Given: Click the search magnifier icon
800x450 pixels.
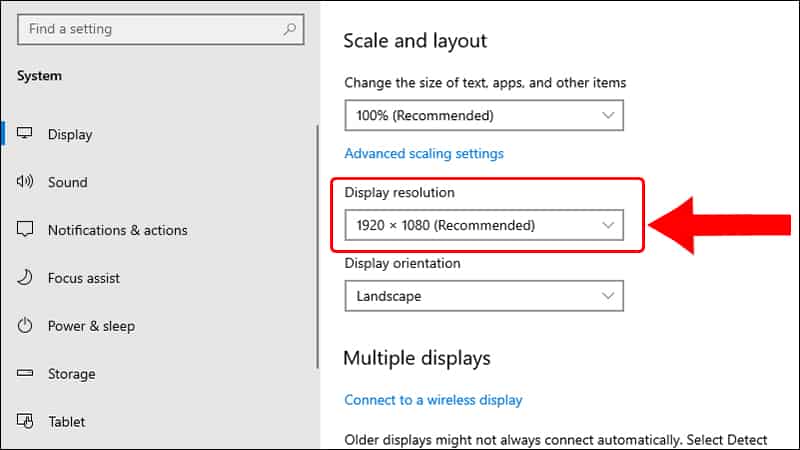Looking at the screenshot, I should 289,29.
